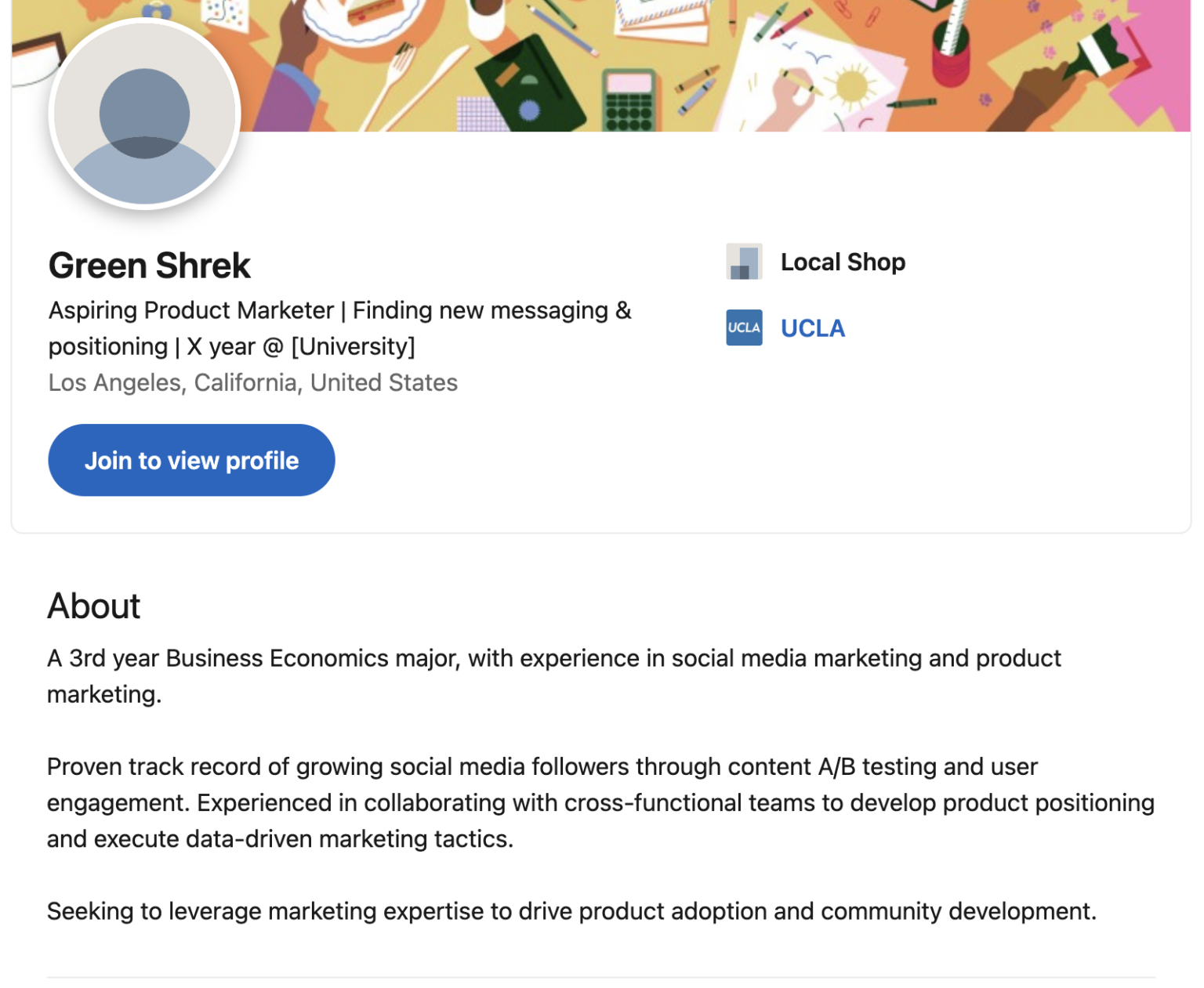Click the paragraph mentioning A/B testing
This screenshot has width=1204, height=988.
[x=600, y=802]
